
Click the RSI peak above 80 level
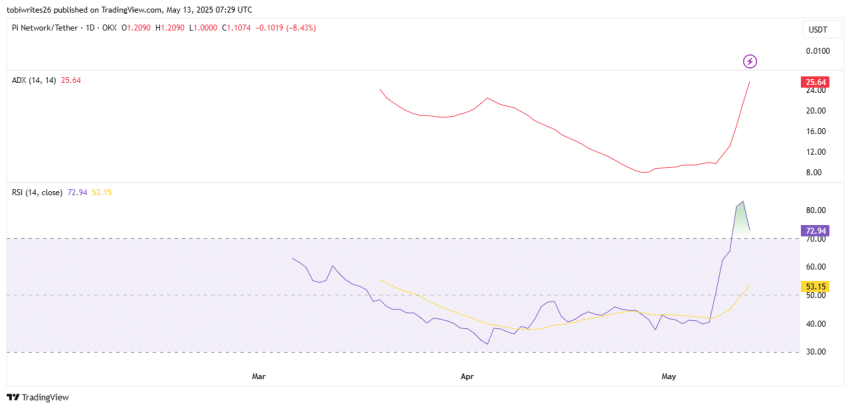click(741, 202)
